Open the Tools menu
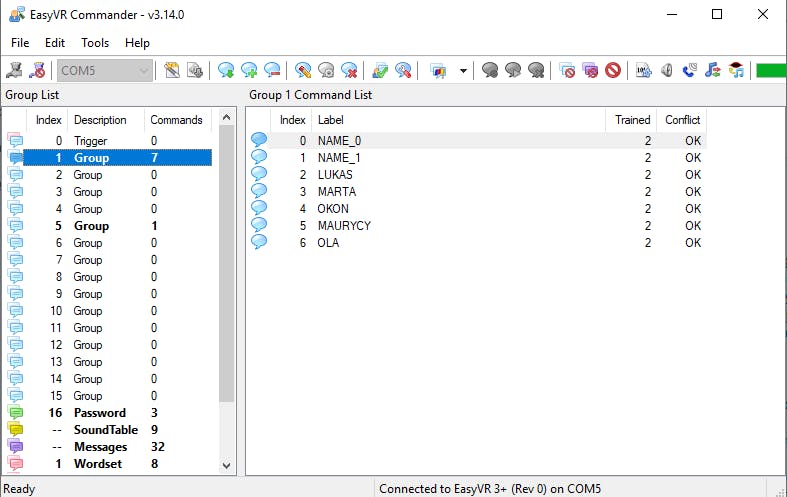 pyautogui.click(x=95, y=43)
